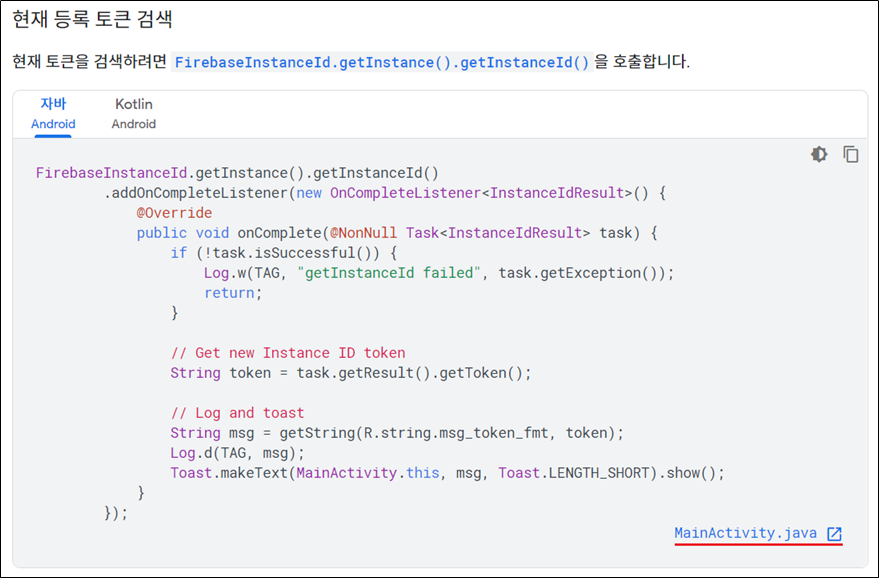Image resolution: width=879 pixels, height=578 pixels.
Task: Click the @Override annotation line
Action: (x=174, y=213)
